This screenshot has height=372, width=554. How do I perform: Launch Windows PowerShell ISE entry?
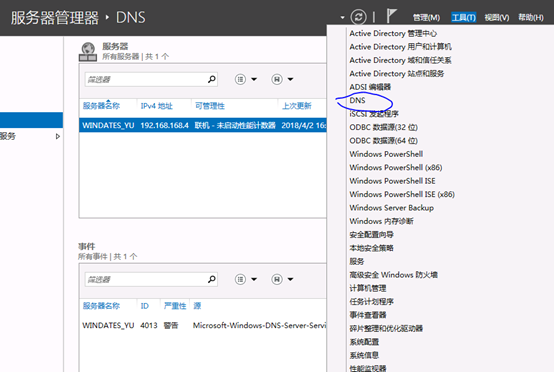click(x=392, y=181)
